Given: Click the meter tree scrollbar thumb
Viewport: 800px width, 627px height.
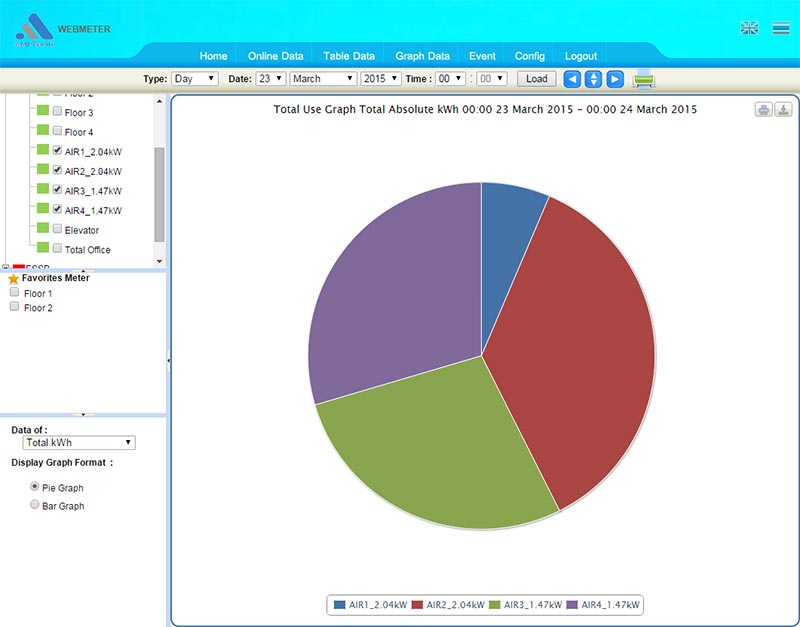Looking at the screenshot, I should 159,194.
